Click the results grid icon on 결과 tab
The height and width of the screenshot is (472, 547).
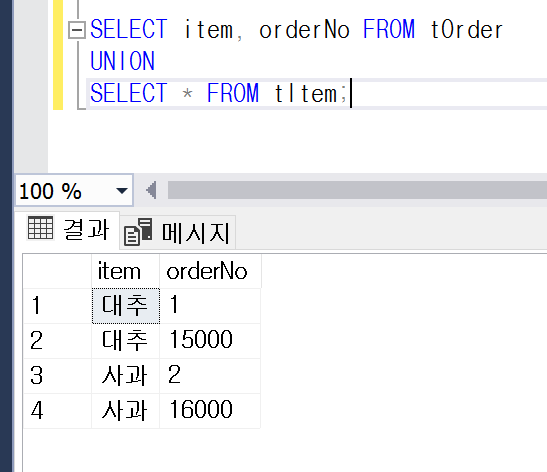40,227
